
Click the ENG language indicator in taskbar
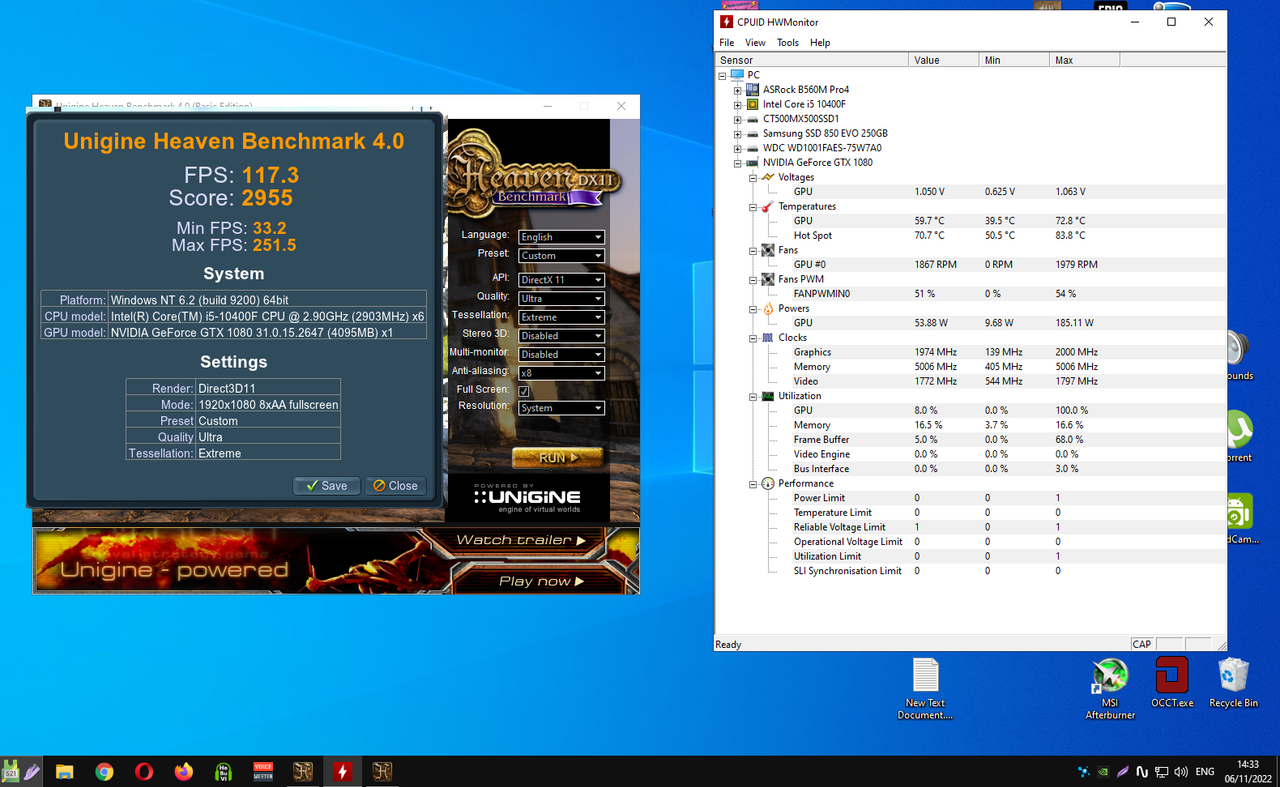pos(1205,771)
